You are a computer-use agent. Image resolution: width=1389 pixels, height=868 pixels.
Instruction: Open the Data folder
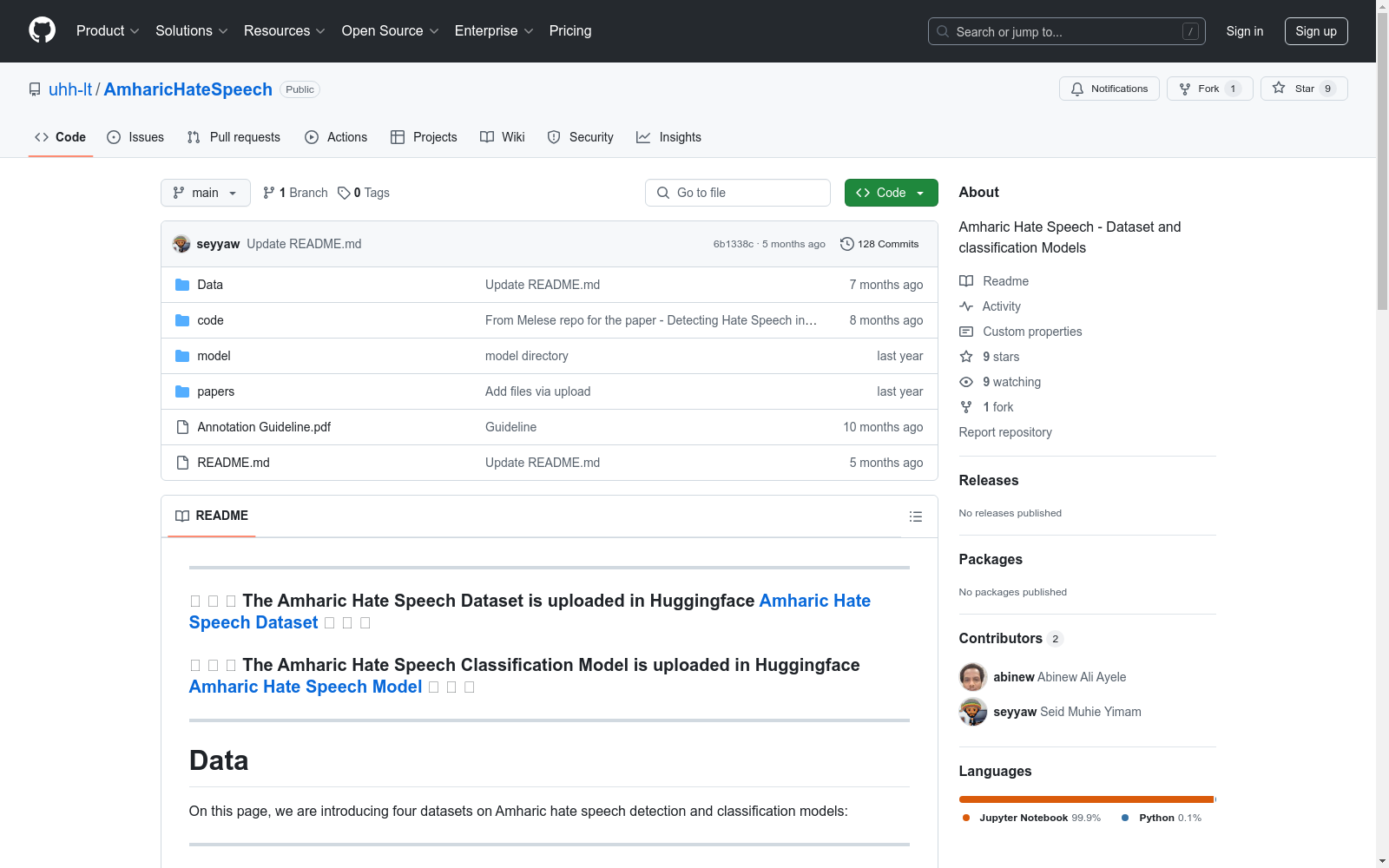[210, 285]
